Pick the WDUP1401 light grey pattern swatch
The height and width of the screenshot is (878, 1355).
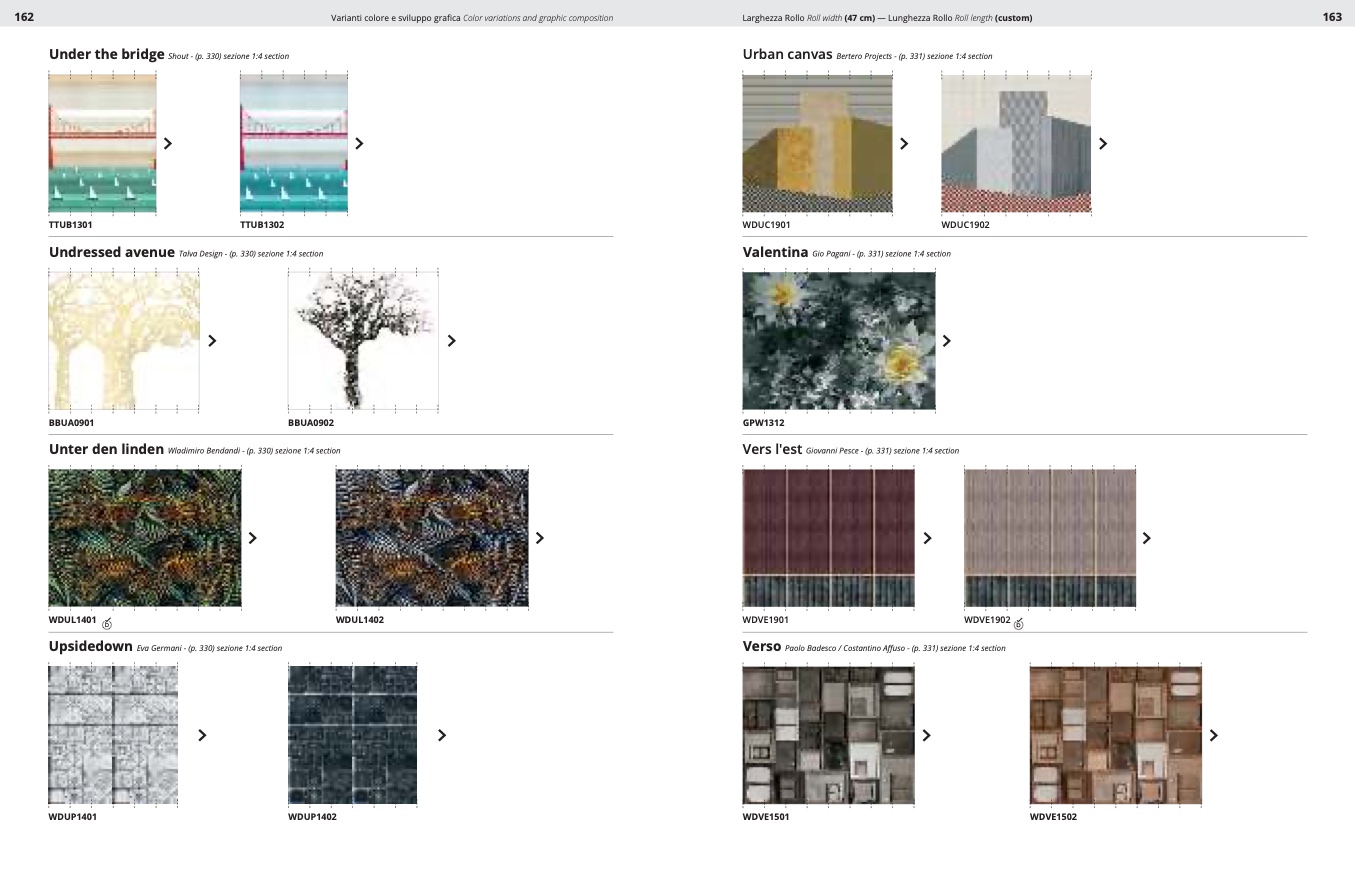[113, 736]
